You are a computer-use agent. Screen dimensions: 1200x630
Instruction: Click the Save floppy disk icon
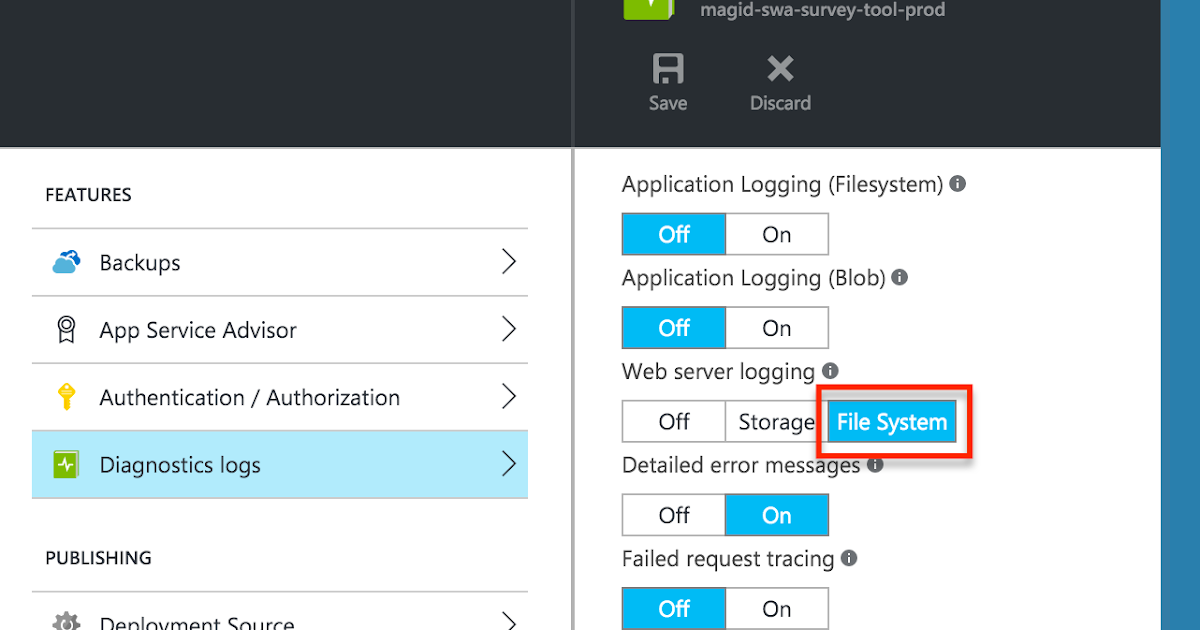pos(667,69)
